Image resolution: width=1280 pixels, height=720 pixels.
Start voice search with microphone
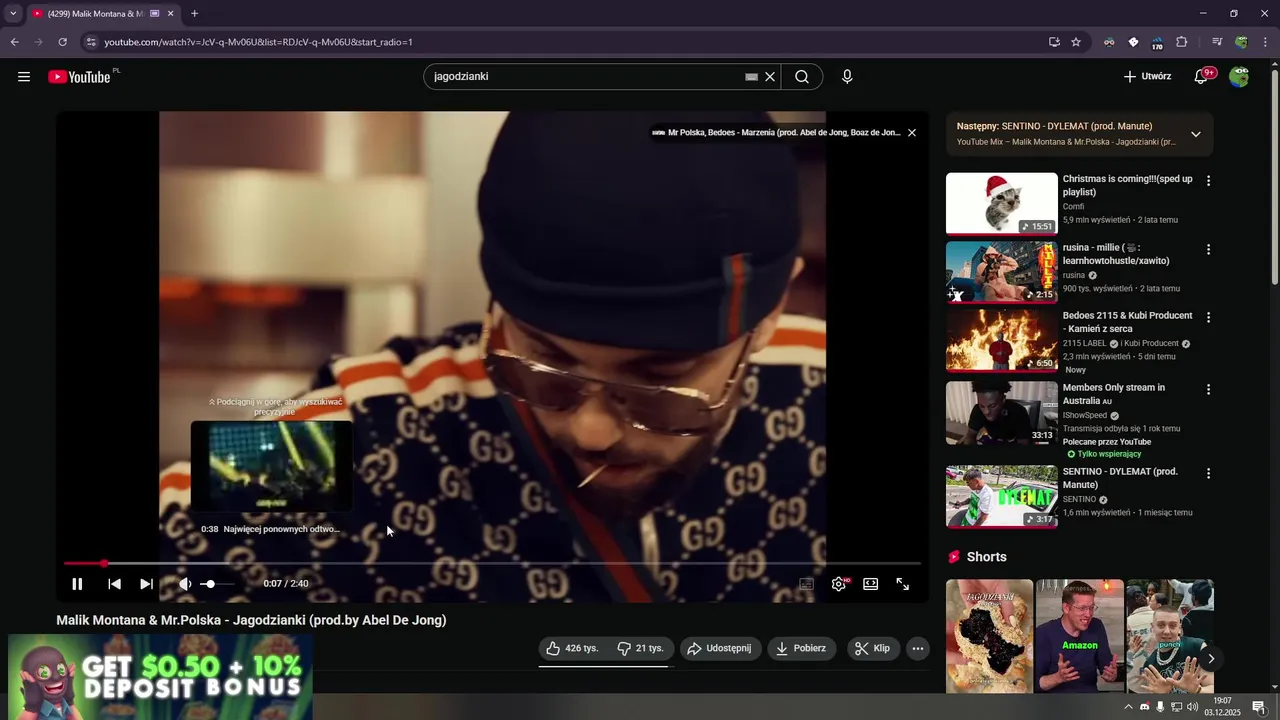847,77
